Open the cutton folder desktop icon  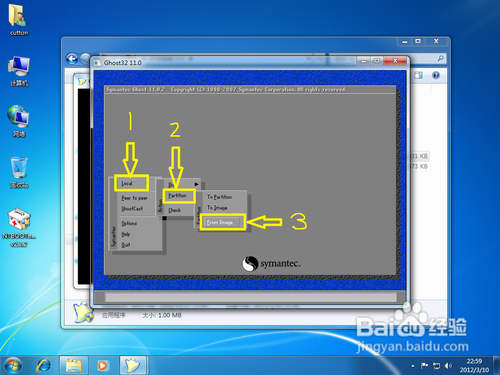click(x=19, y=19)
